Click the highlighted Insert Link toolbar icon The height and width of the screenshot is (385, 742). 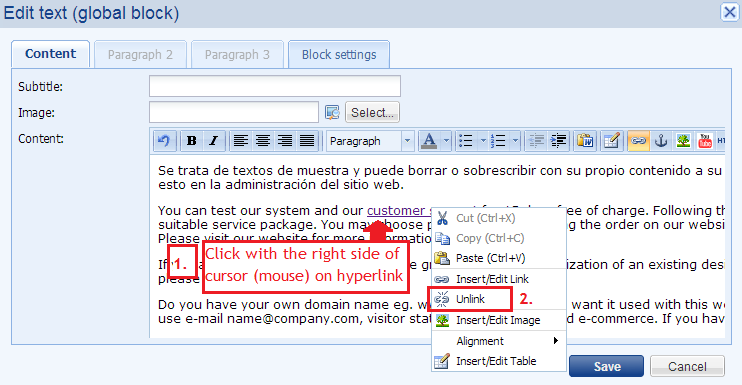click(638, 140)
